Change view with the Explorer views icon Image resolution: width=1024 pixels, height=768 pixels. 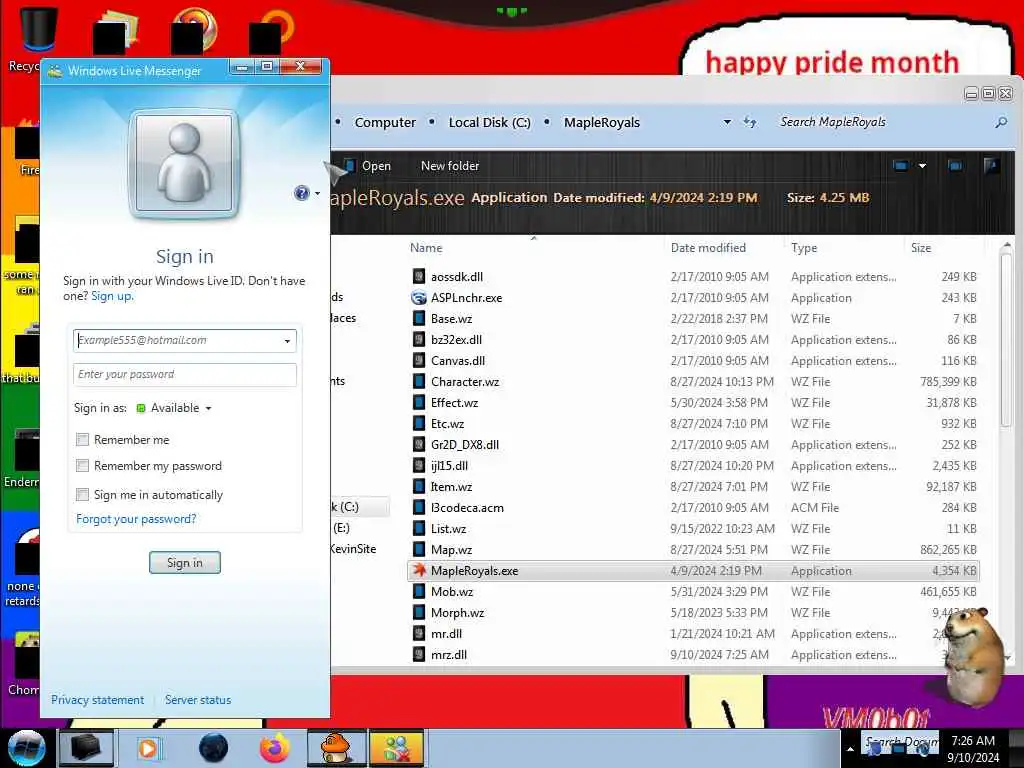click(x=901, y=166)
